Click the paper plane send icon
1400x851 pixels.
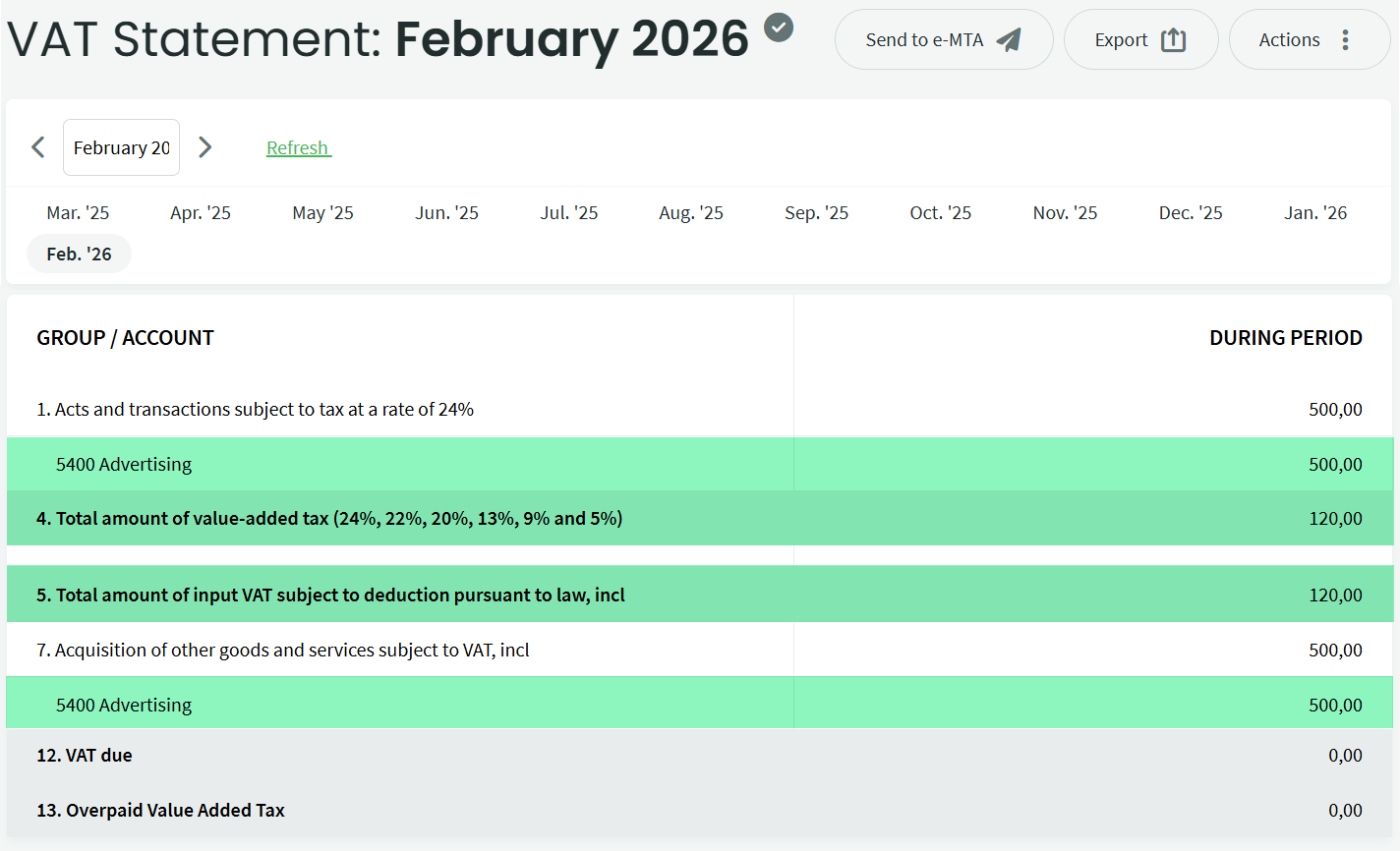tap(1009, 40)
